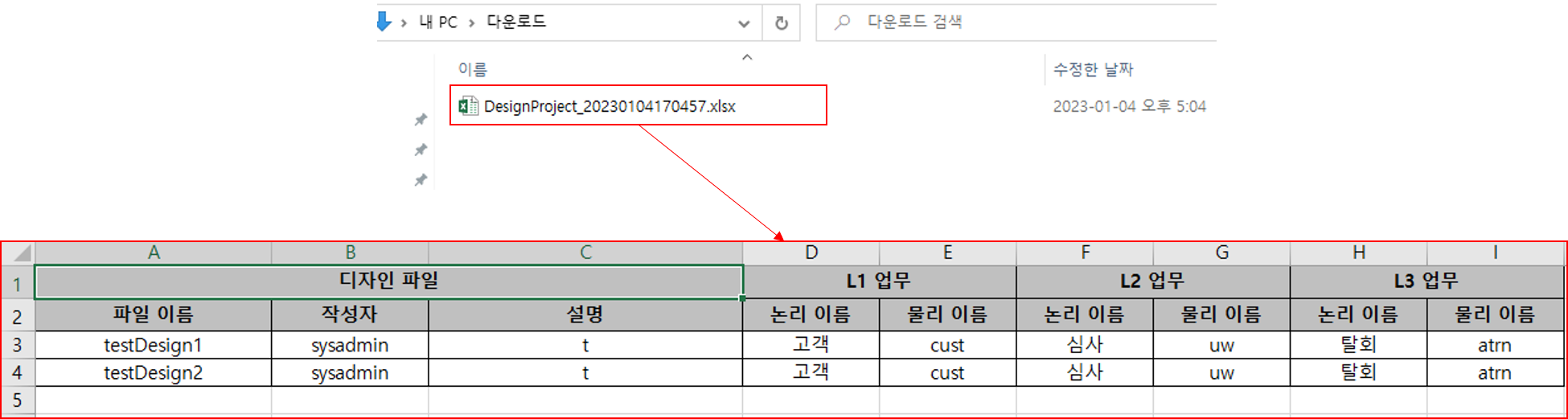Screen dimensions: 1568x419
Task: Click the refresh button beside the address bar
Action: point(781,23)
